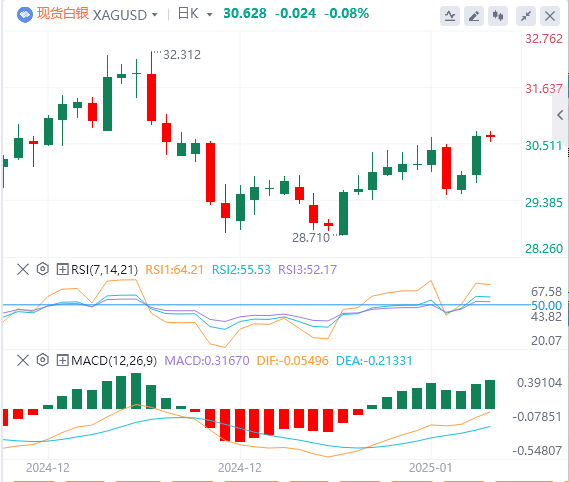The image size is (569, 482).
Task: Expand side panel with left chevron
Action: tap(560, 115)
